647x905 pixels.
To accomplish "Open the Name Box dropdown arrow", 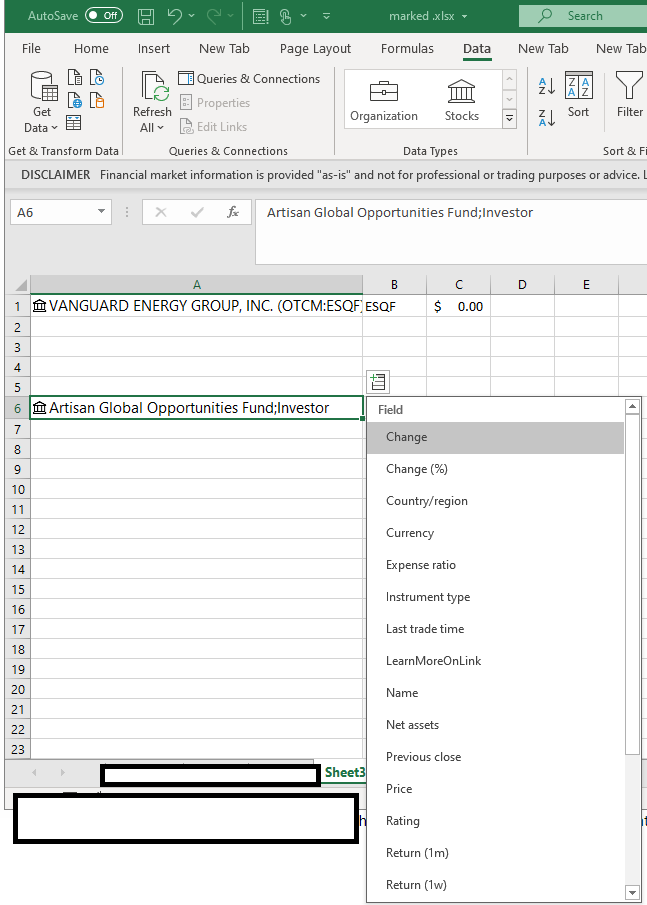I will coord(102,212).
